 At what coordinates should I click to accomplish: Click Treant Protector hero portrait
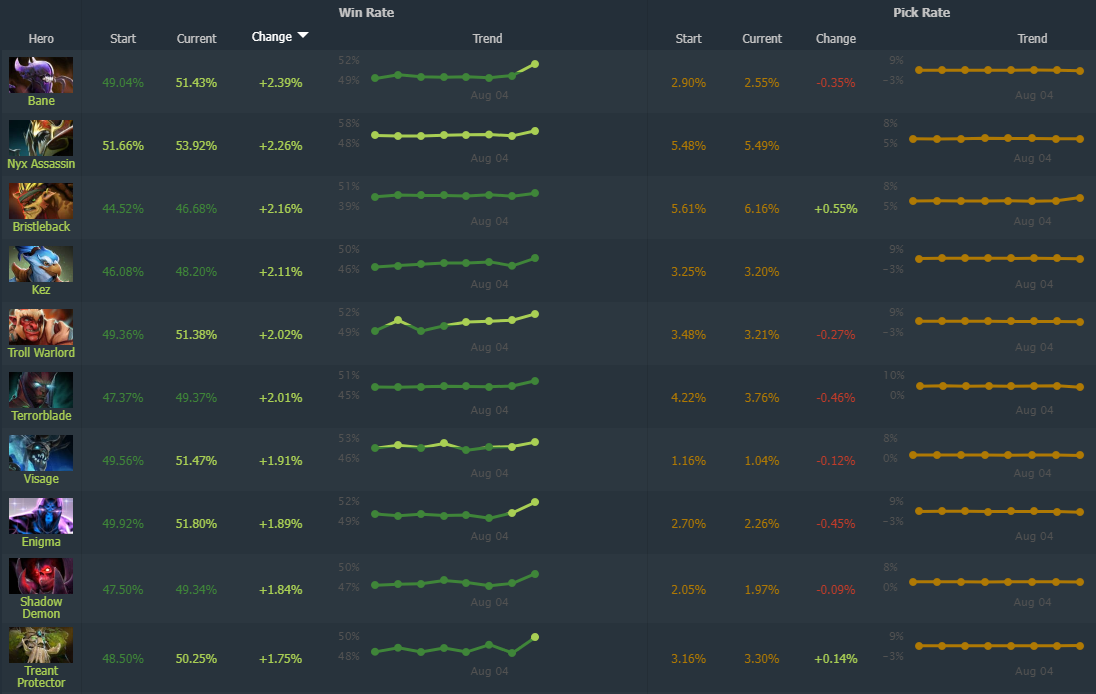(x=41, y=645)
